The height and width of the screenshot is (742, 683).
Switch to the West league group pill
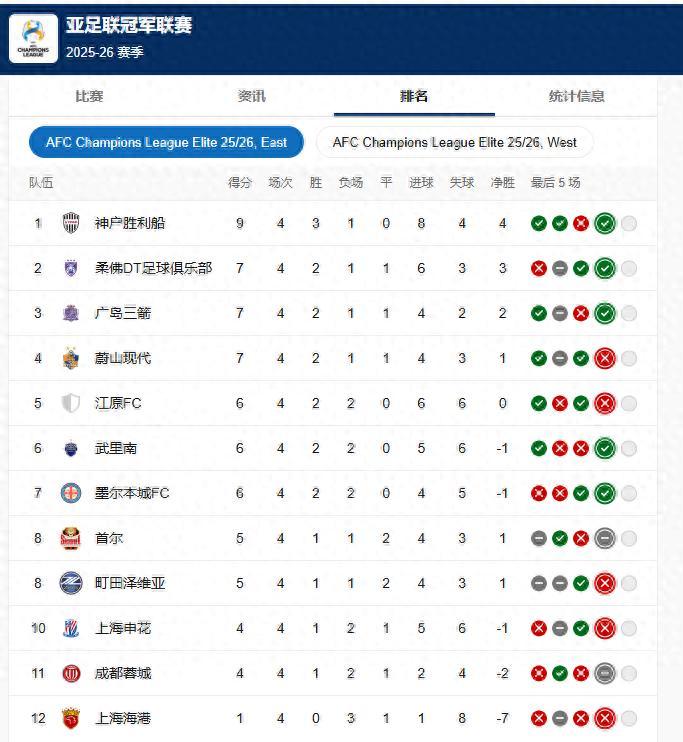(x=454, y=143)
